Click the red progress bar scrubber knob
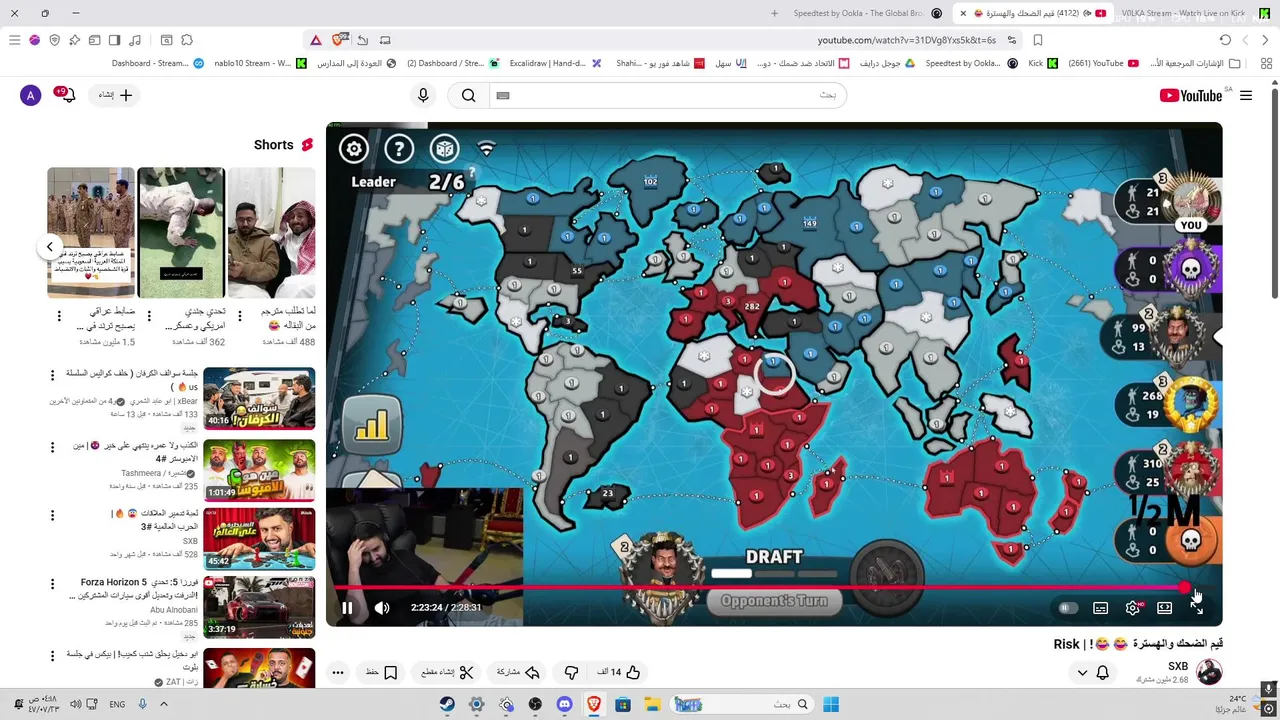This screenshot has width=1280, height=720. (x=1185, y=588)
